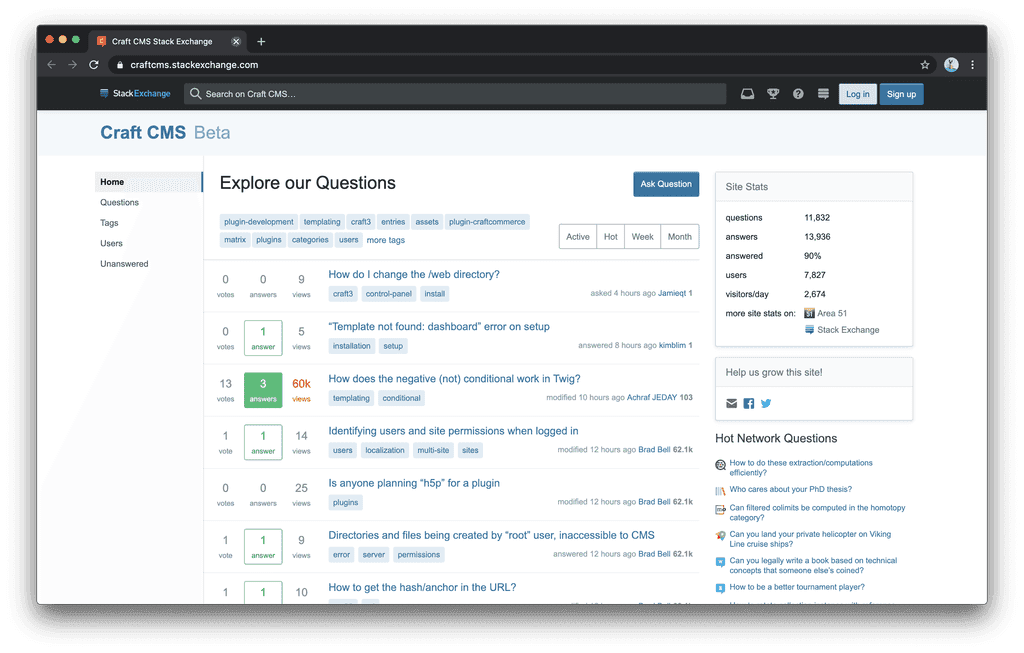
Task: Open the site switcher icon in top bar
Action: coord(823,94)
